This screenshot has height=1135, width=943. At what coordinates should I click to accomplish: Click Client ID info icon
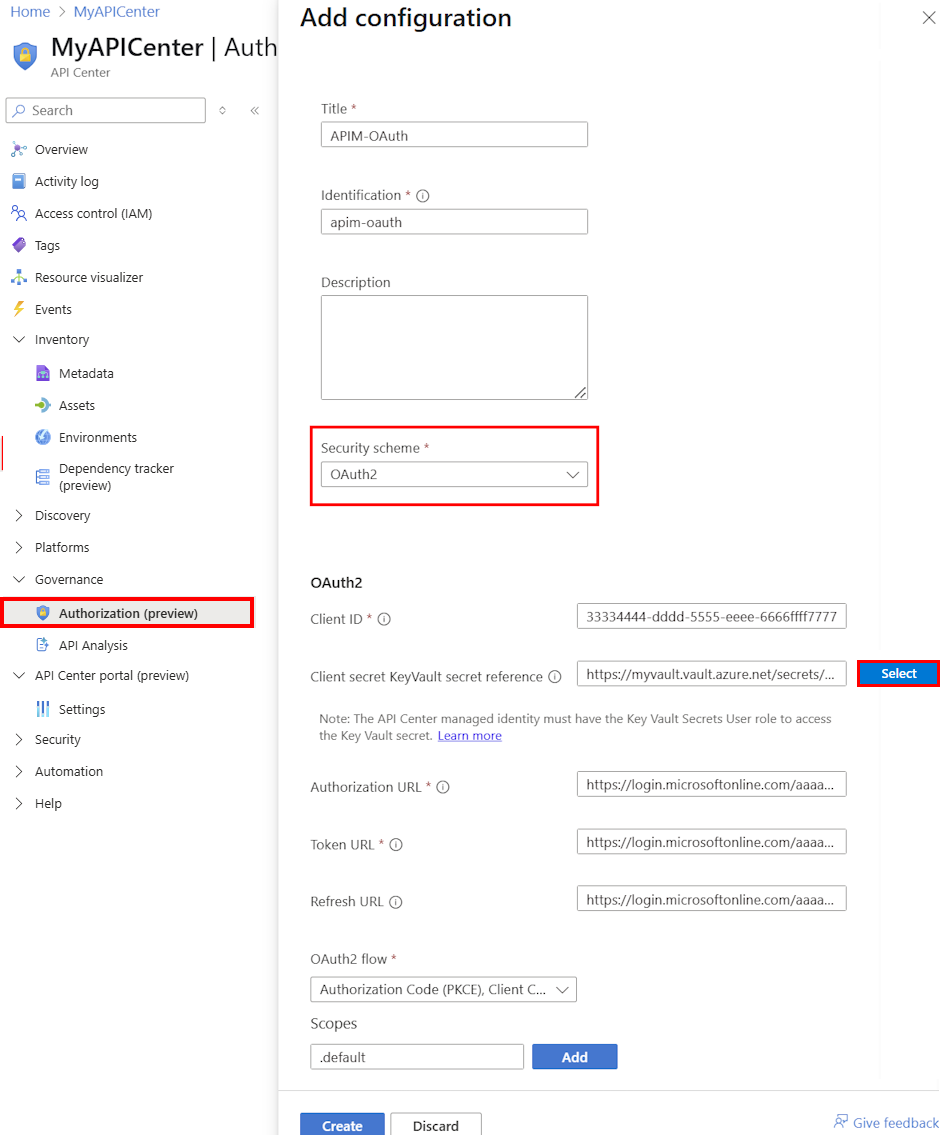[x=384, y=620]
